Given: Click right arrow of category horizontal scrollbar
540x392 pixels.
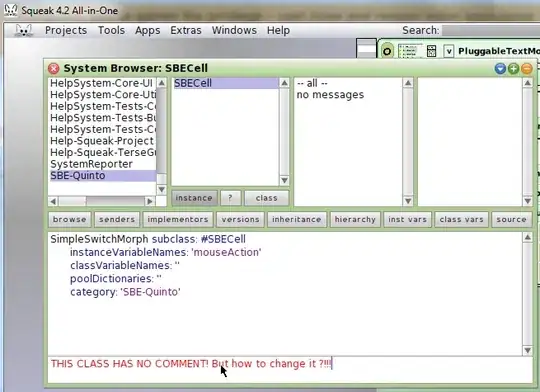Looking at the screenshot, I should click(150, 201).
